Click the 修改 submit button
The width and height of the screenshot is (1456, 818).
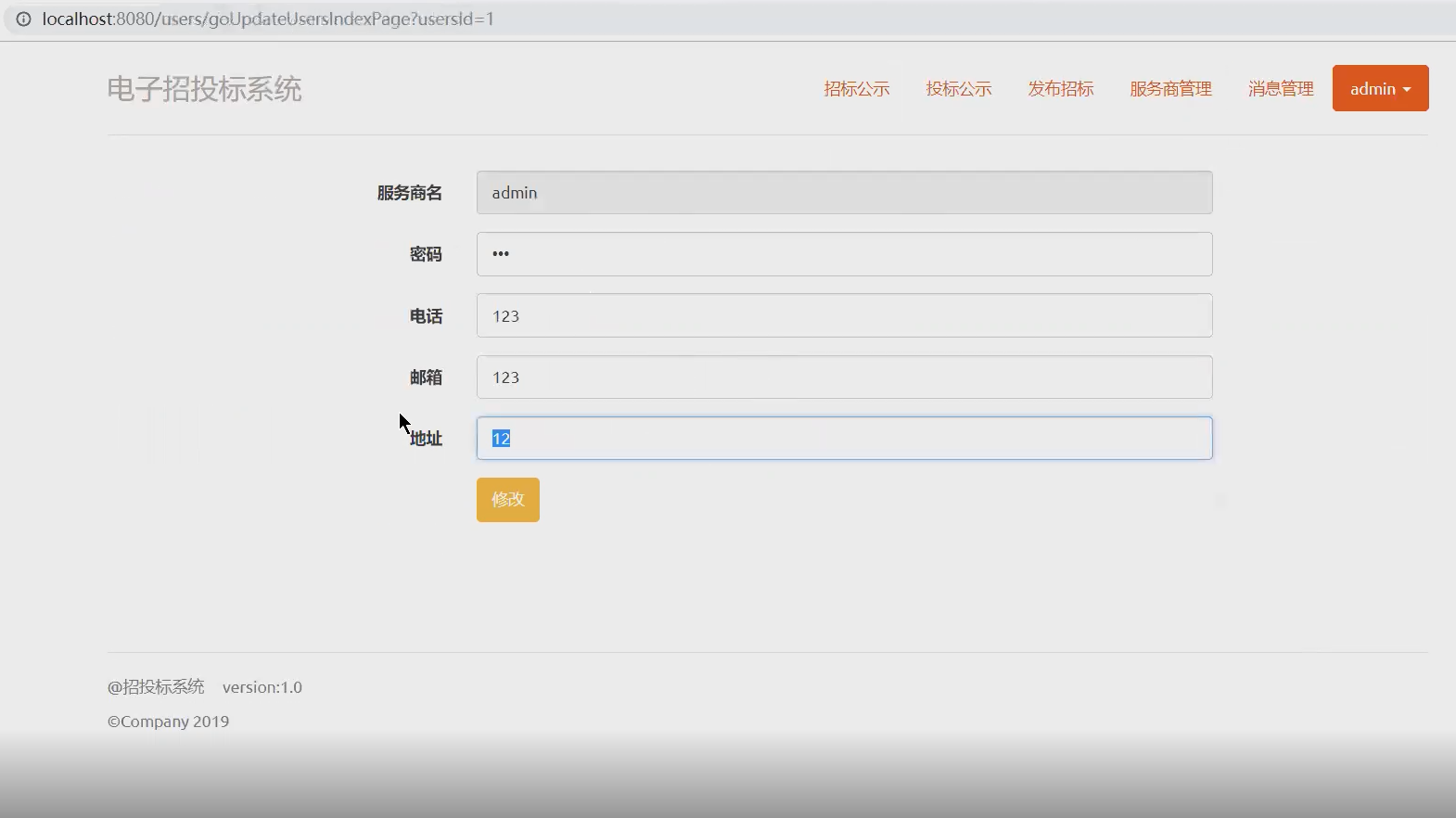508,500
